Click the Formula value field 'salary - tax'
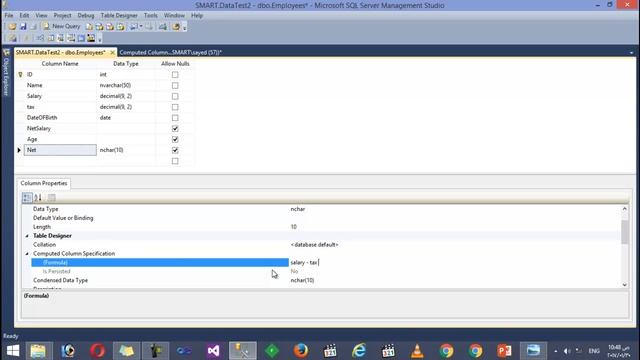 tap(454, 262)
